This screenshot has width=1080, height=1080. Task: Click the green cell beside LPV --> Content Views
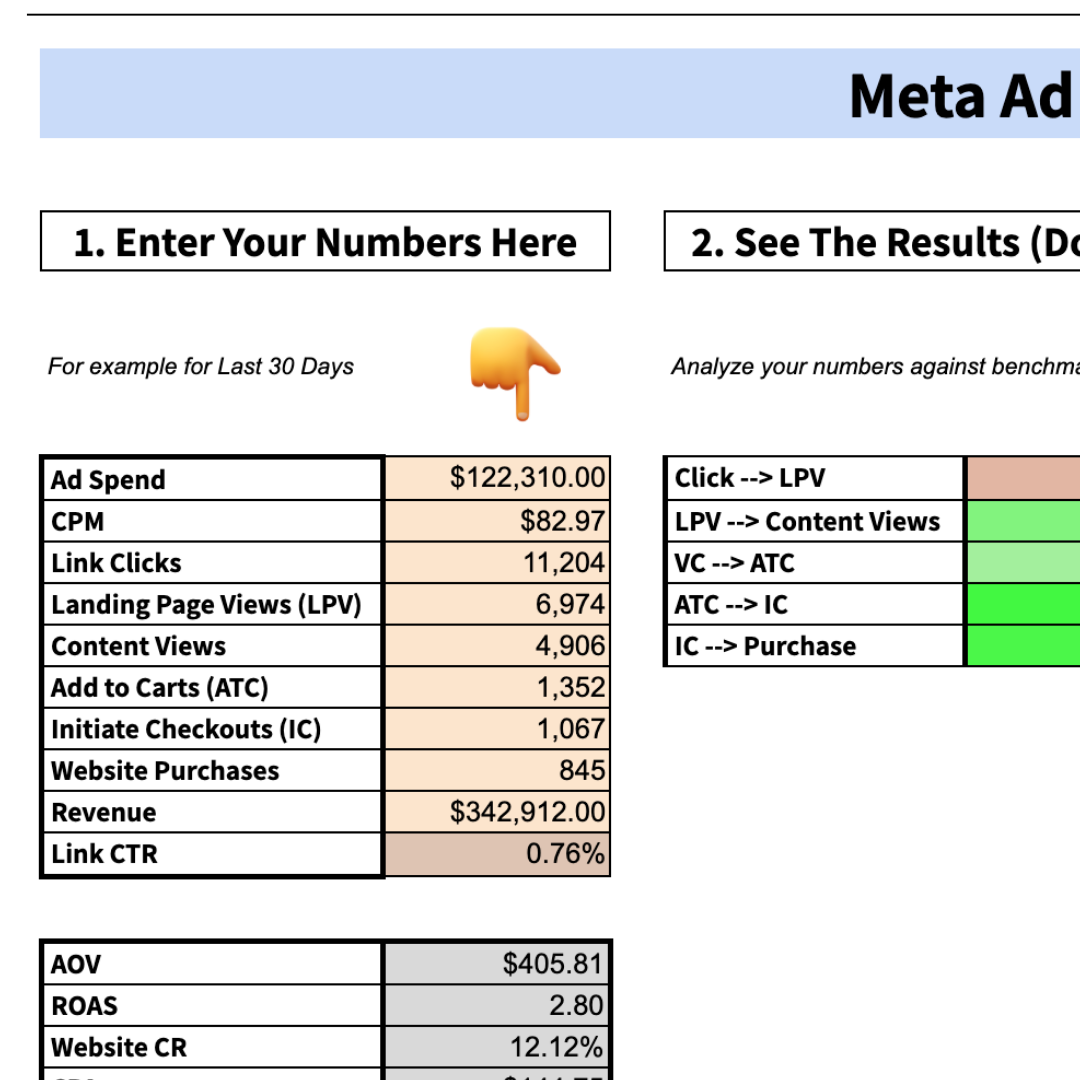coord(1022,520)
